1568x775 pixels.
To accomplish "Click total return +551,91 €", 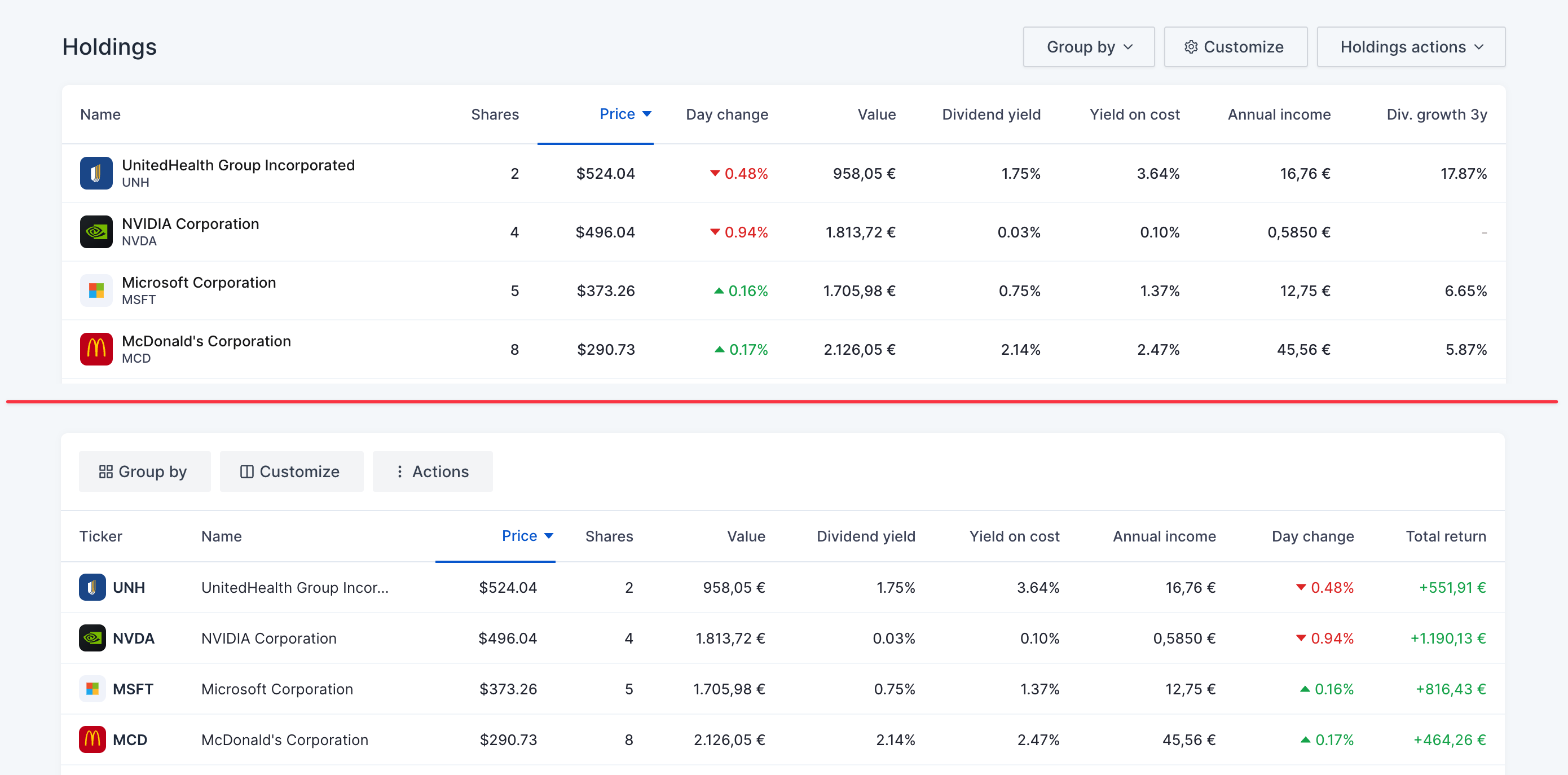I will click(1452, 588).
